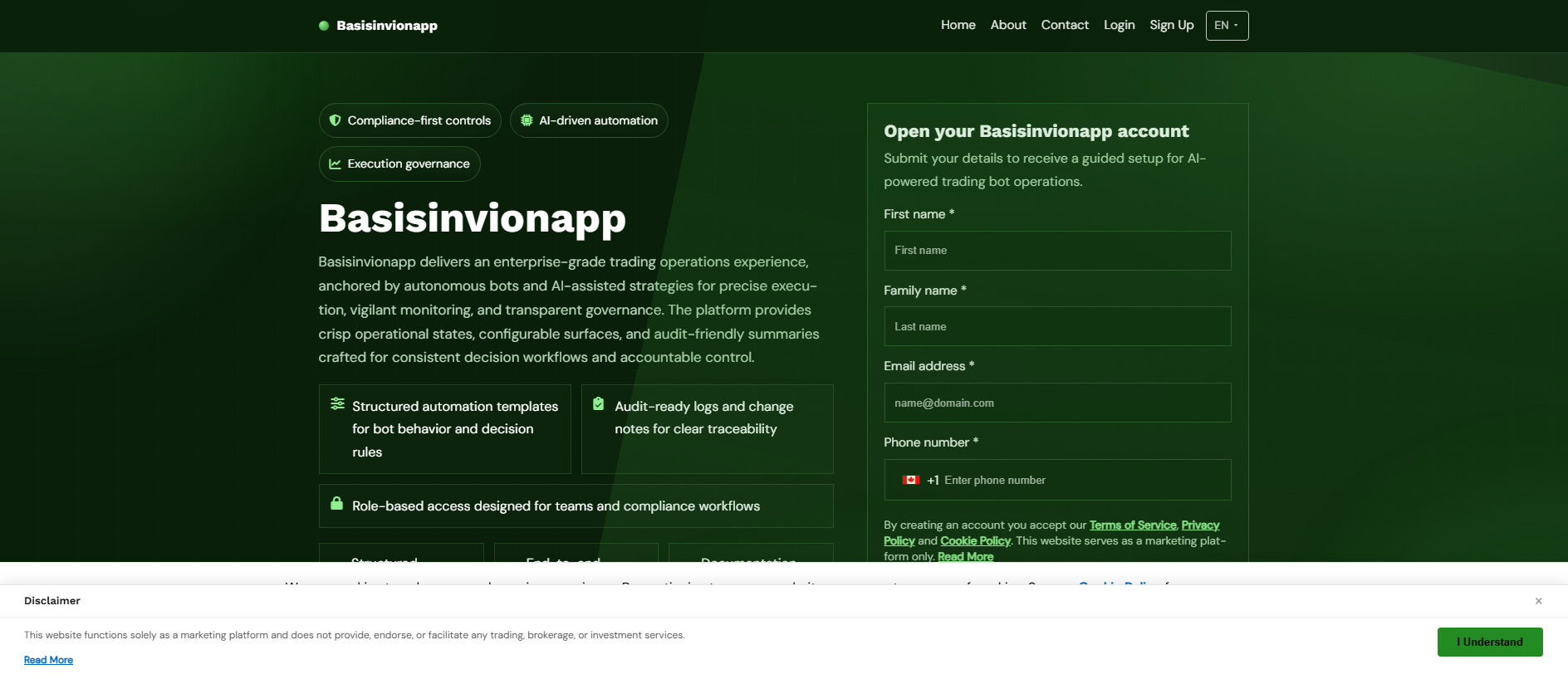Open the EN language dropdown

pyautogui.click(x=1227, y=26)
